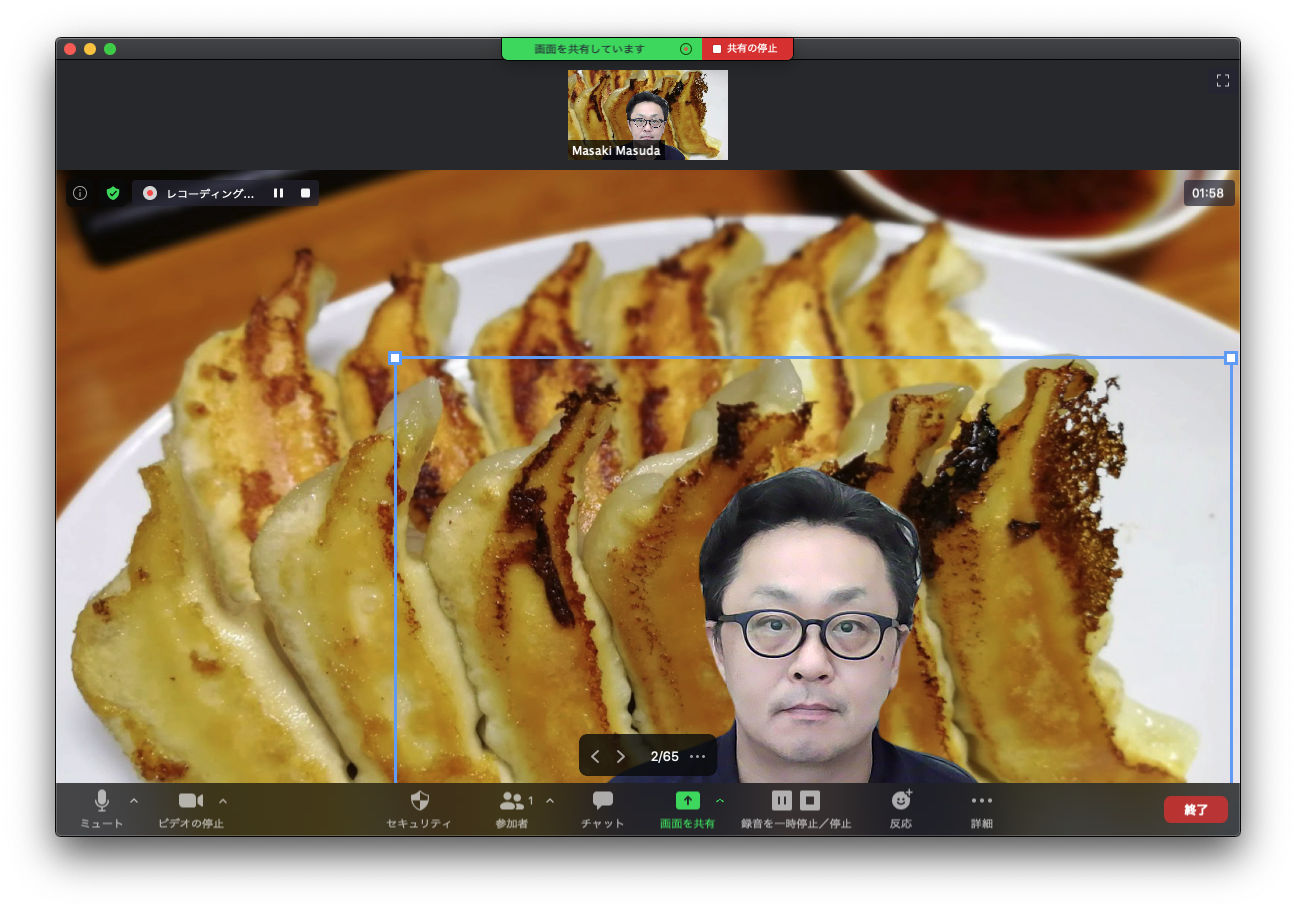Open the reactions (反応) emoji menu
Image resolution: width=1296 pixels, height=910 pixels.
(x=901, y=801)
